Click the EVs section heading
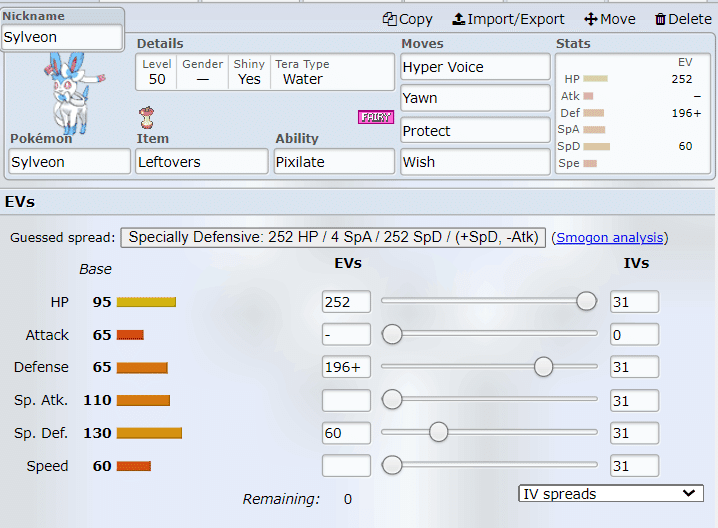Screen dimensions: 718x528 coord(20,202)
